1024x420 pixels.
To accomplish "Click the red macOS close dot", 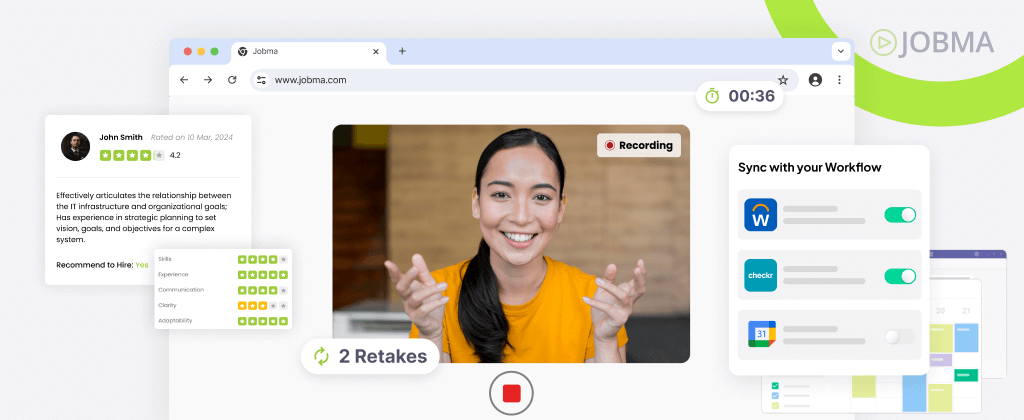I will pyautogui.click(x=187, y=52).
